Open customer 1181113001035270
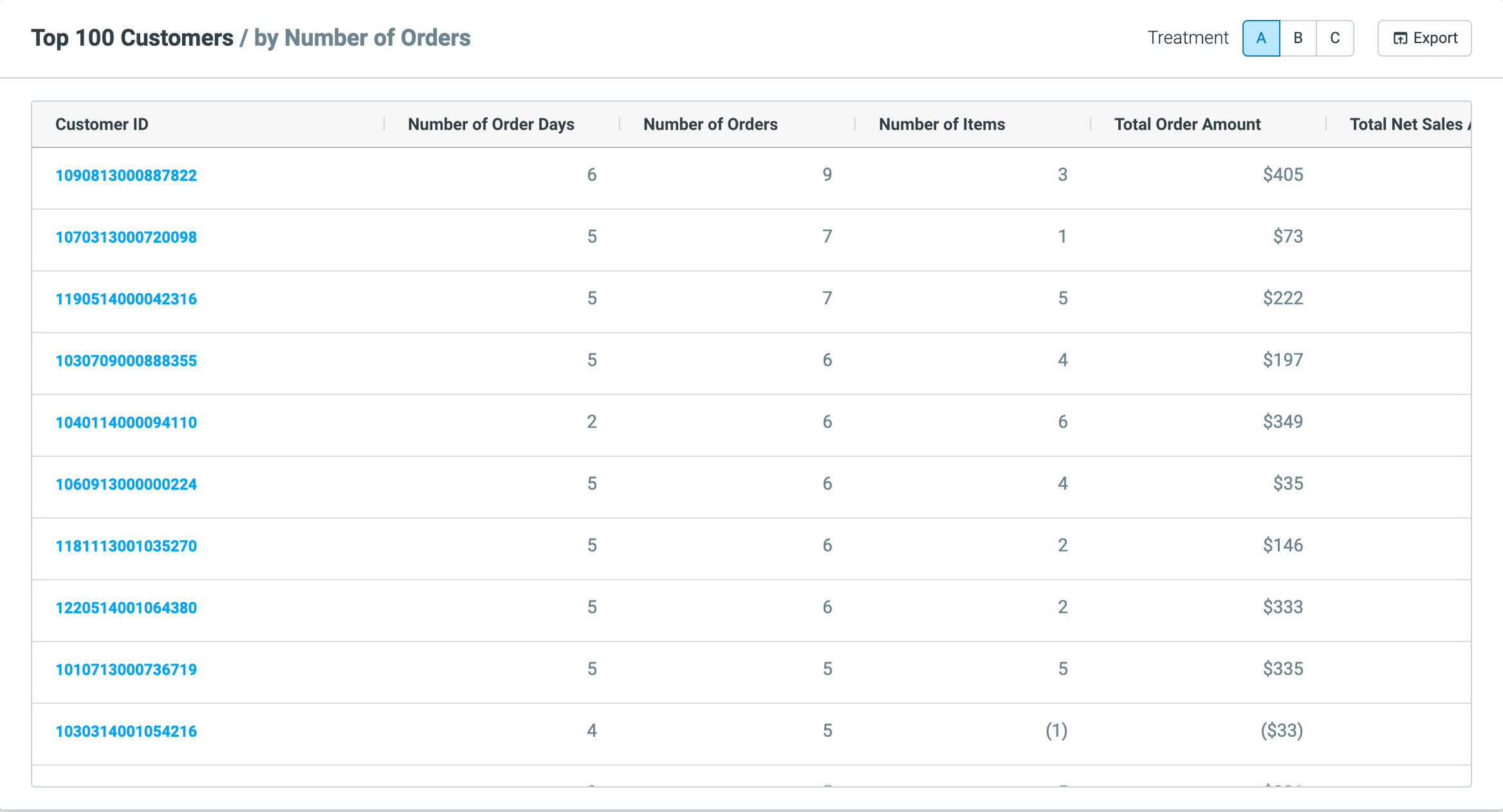 point(126,546)
